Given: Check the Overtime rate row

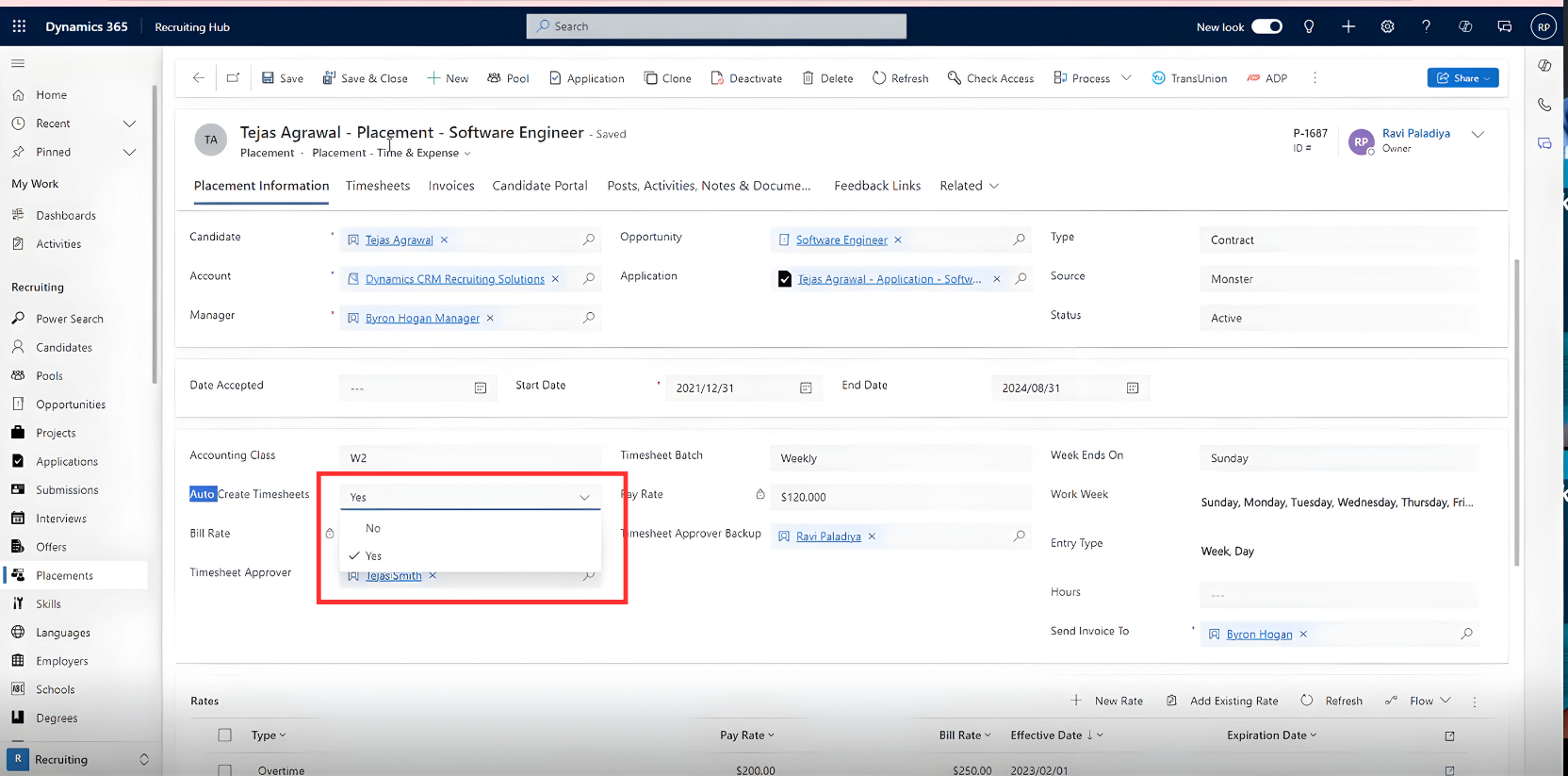Looking at the screenshot, I should pyautogui.click(x=224, y=770).
